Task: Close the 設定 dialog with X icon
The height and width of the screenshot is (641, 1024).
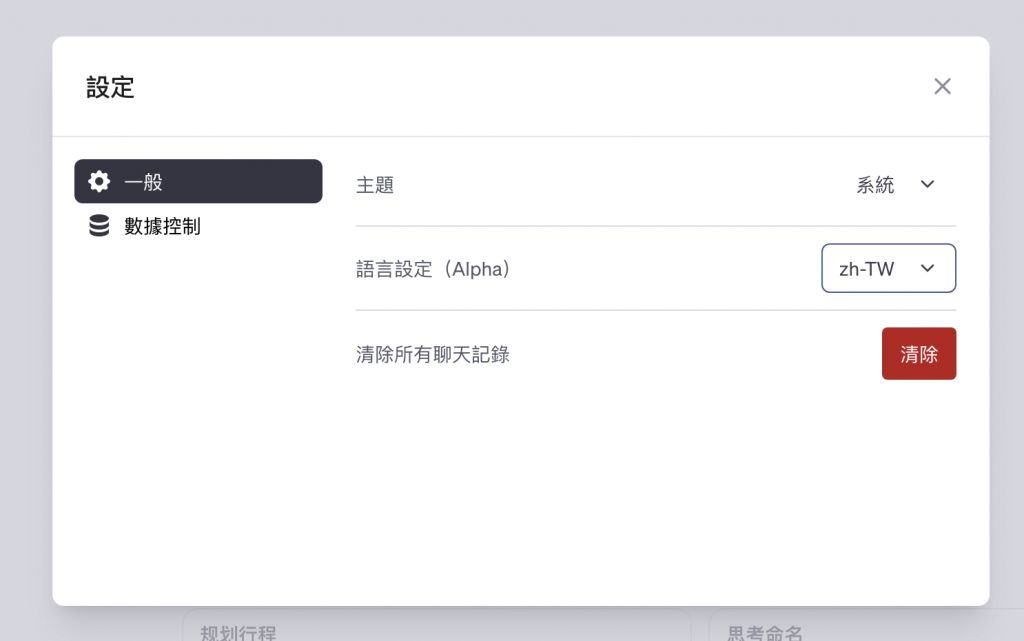Action: pyautogui.click(x=942, y=87)
